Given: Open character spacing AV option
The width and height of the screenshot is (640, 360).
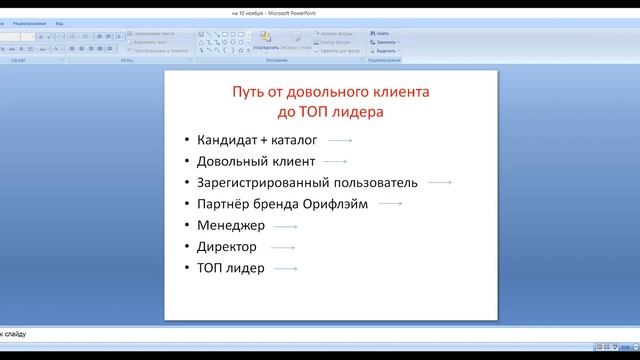Looking at the screenshot, I should click(x=31, y=49).
